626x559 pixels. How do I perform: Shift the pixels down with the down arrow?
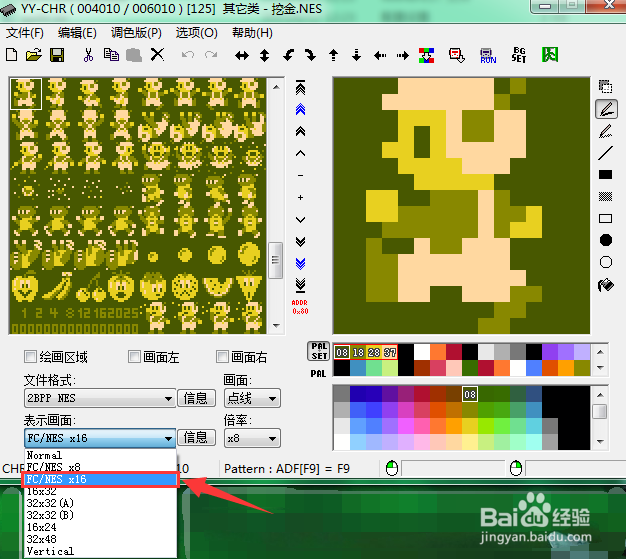click(x=357, y=55)
